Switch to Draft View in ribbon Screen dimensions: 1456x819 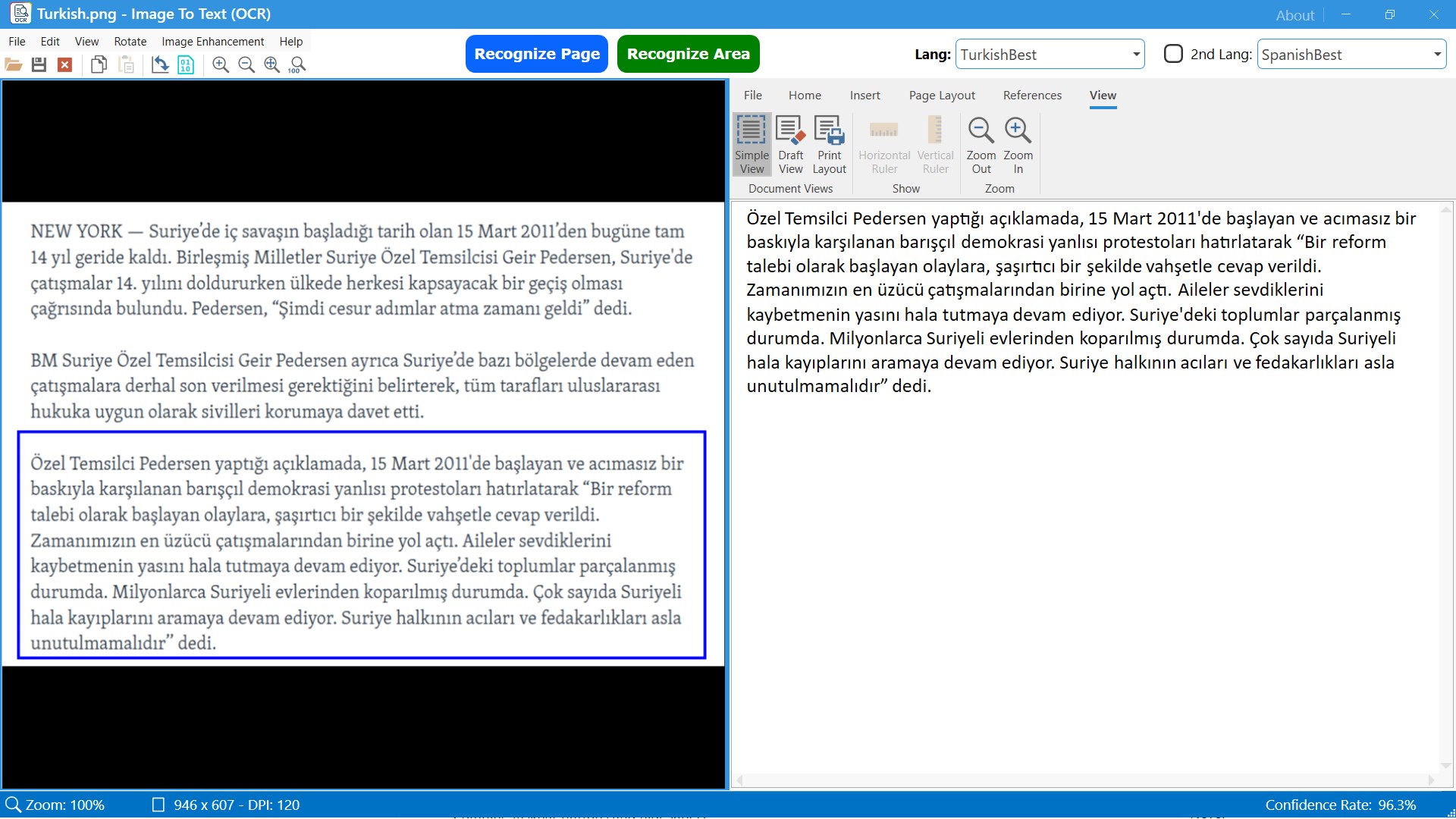(790, 145)
